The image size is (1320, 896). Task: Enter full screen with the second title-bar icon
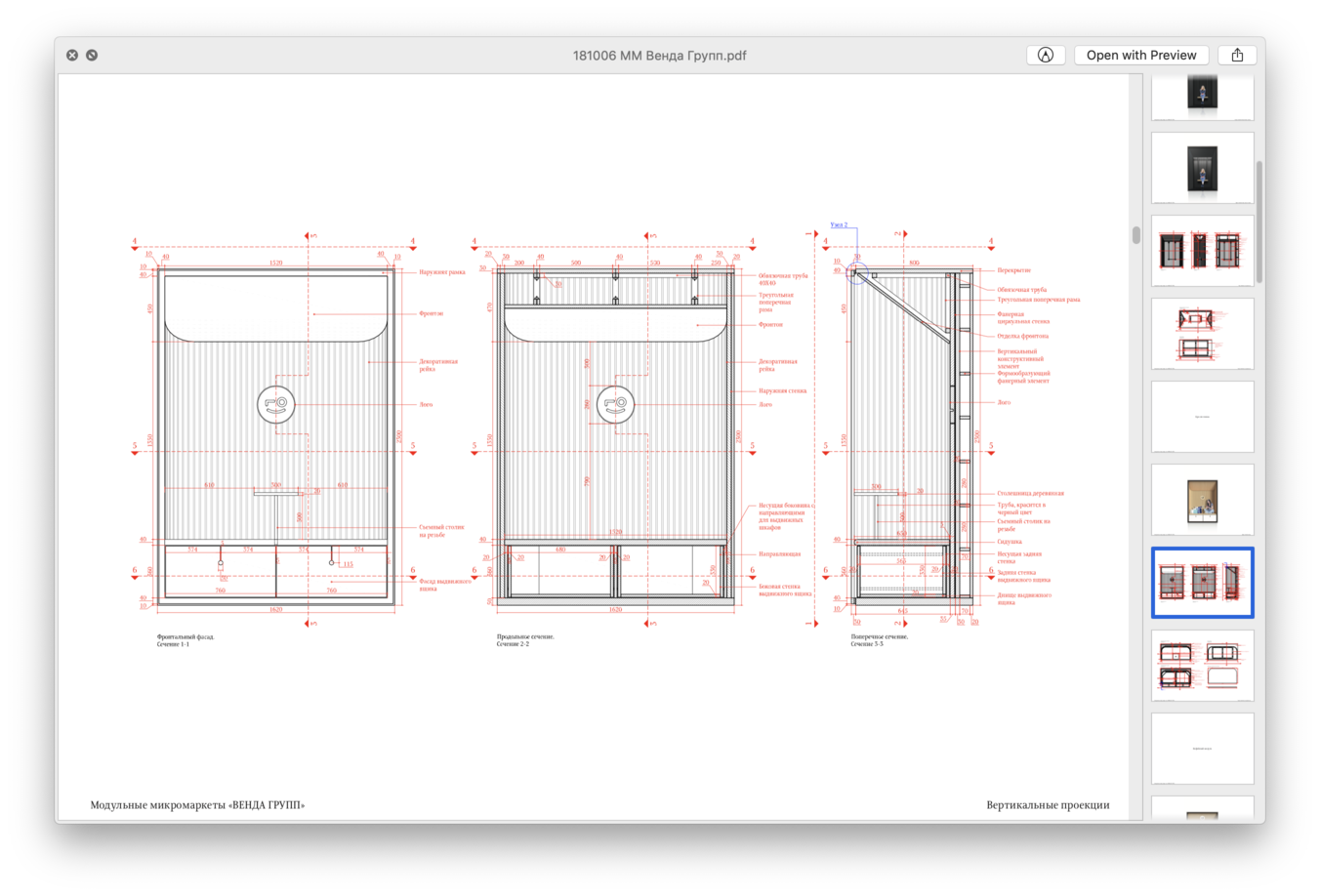click(92, 56)
